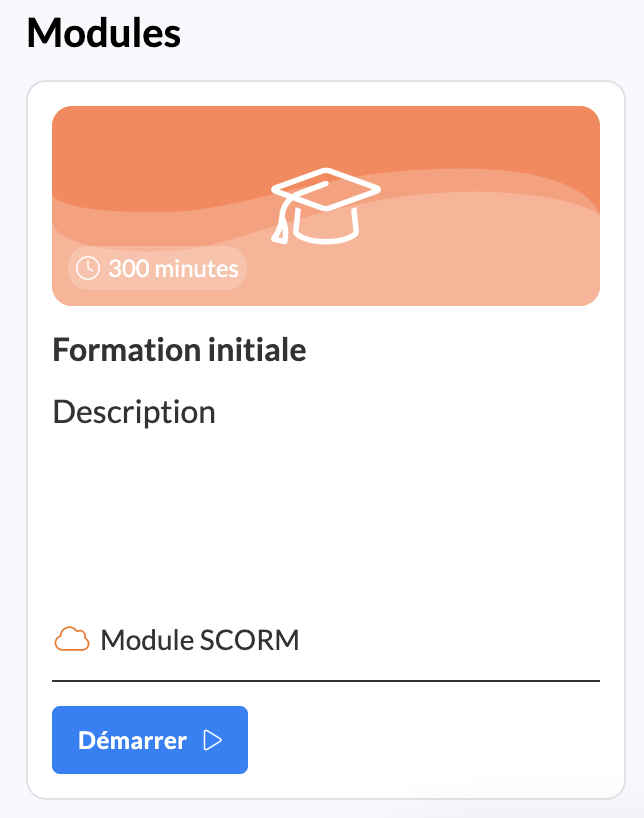
Task: Click the orange cloud SCORM icon
Action: click(x=71, y=639)
